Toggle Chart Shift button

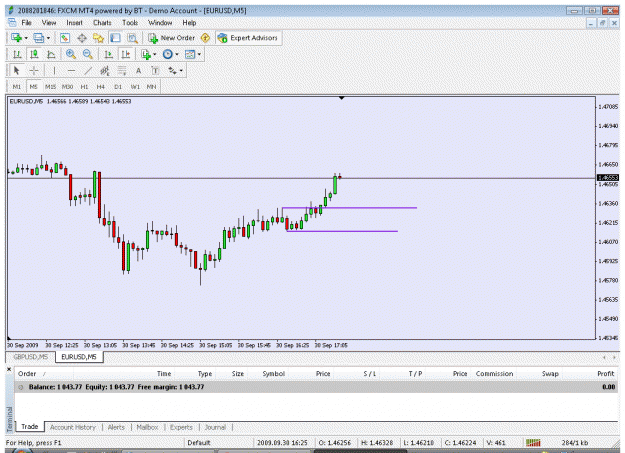click(x=126, y=54)
